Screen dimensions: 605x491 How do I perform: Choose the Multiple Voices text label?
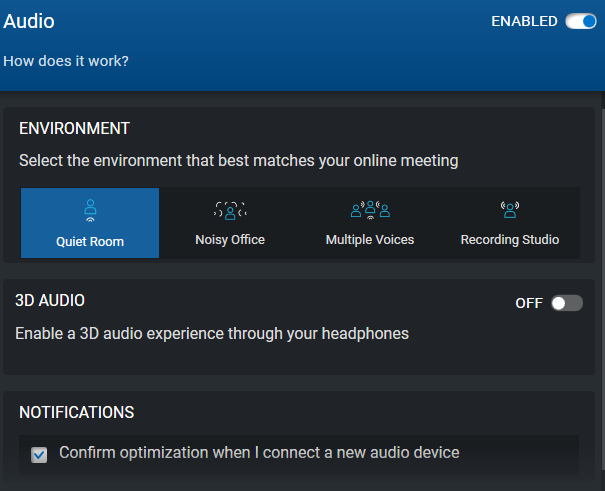(x=370, y=240)
